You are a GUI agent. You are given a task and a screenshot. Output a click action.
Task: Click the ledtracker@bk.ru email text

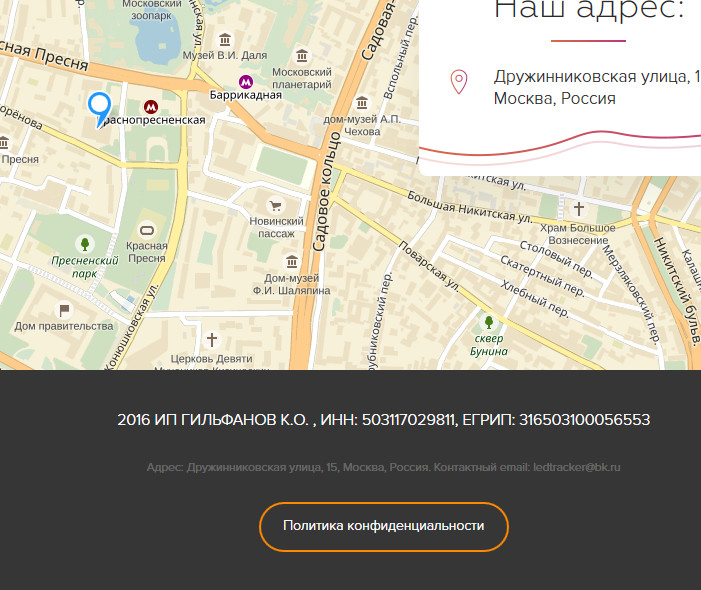(577, 468)
